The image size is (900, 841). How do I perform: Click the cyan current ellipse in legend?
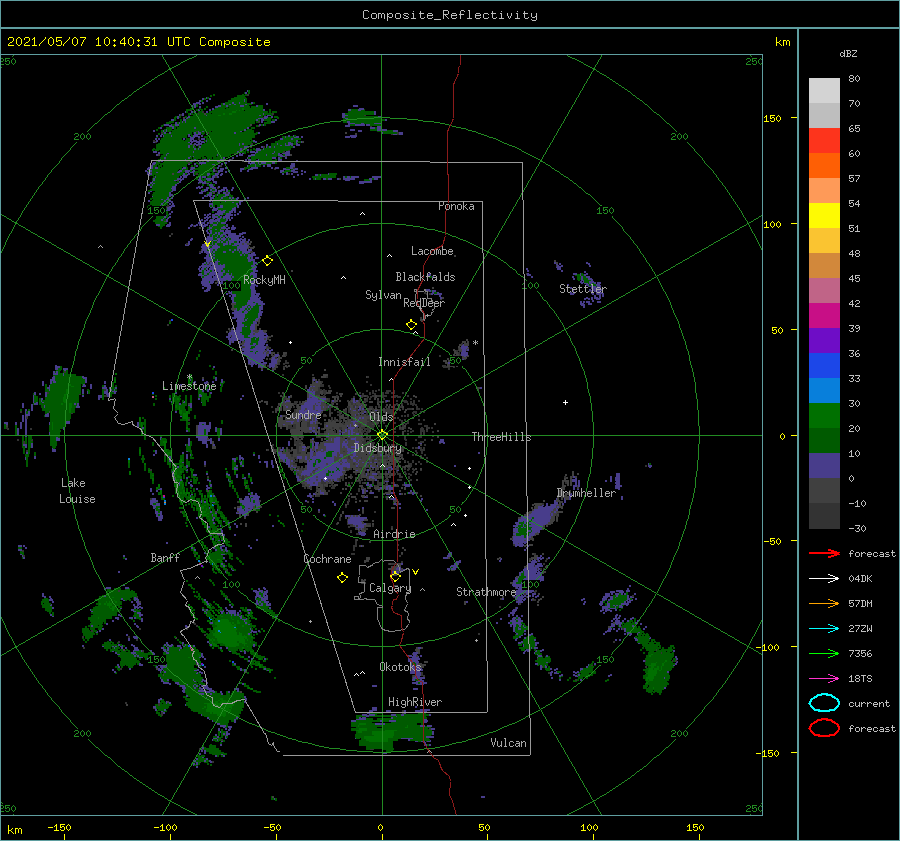point(824,703)
